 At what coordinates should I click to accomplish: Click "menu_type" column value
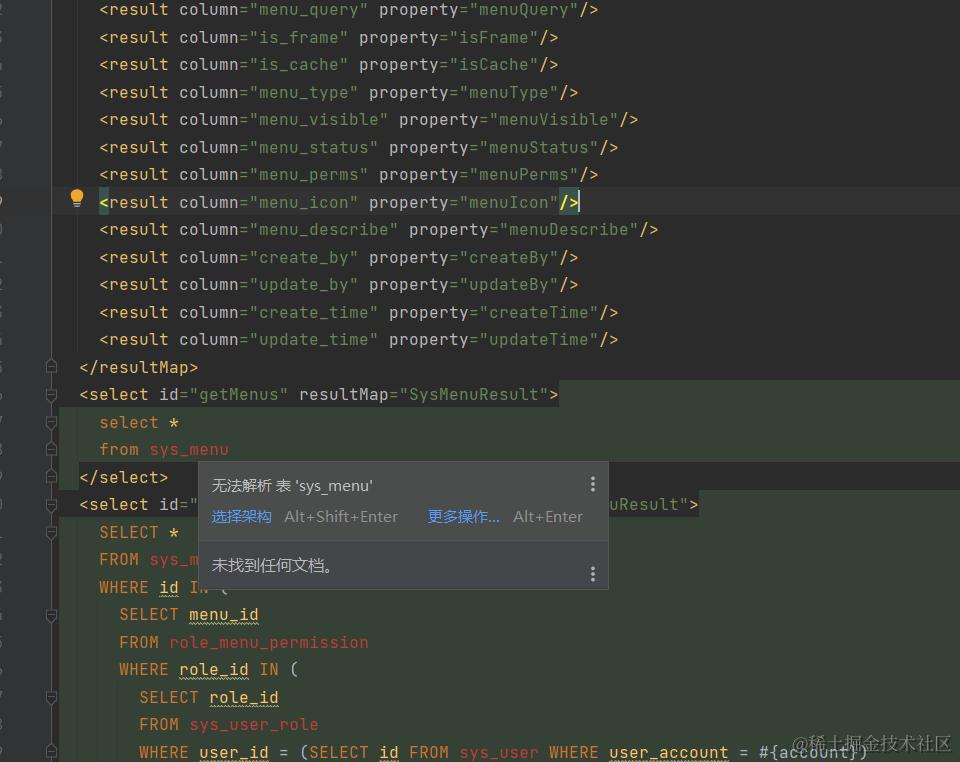coord(304,92)
